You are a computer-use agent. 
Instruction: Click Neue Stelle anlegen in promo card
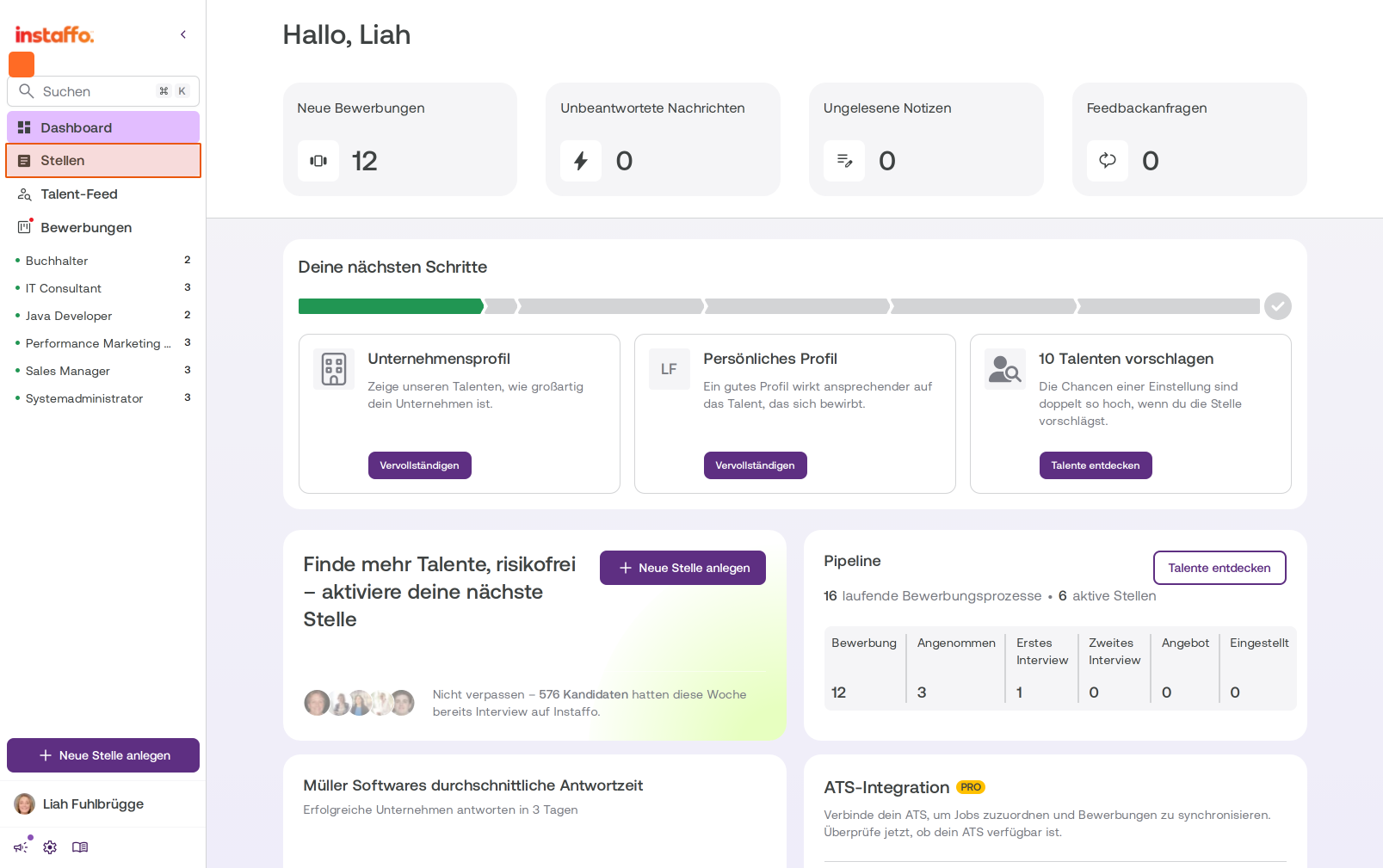click(682, 568)
